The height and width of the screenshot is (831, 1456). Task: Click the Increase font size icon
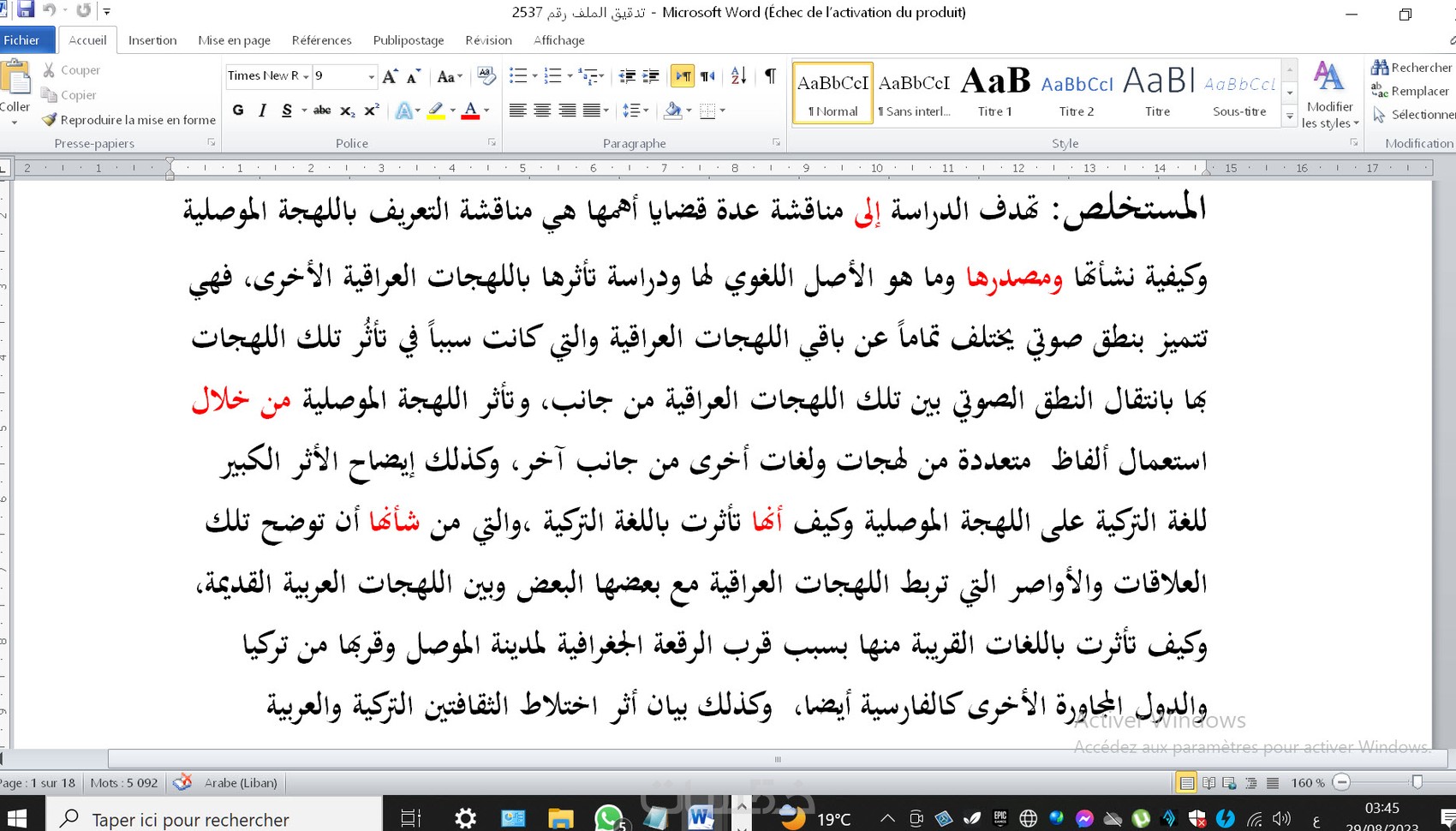390,76
